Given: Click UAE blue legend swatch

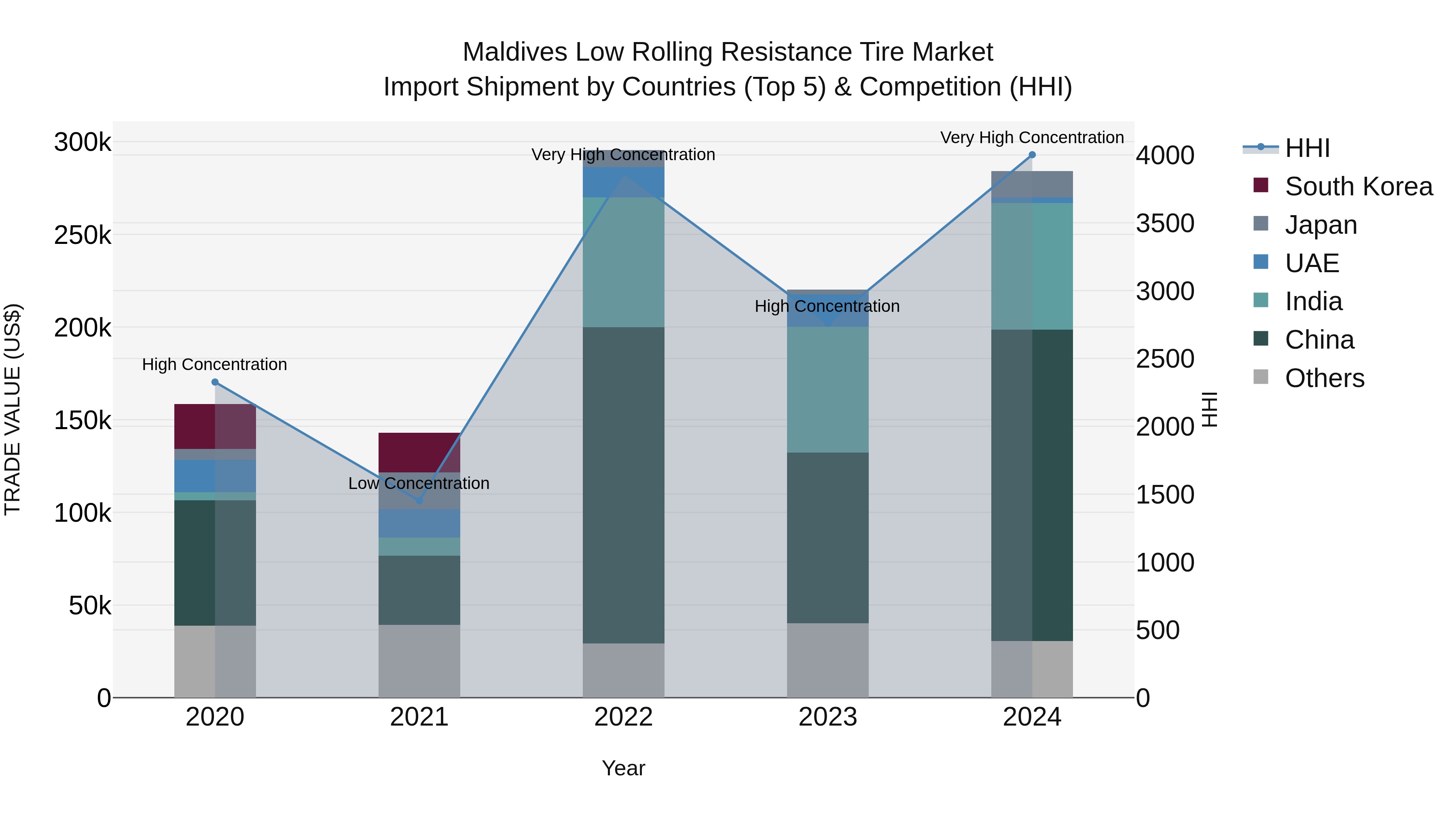Looking at the screenshot, I should (x=1260, y=262).
